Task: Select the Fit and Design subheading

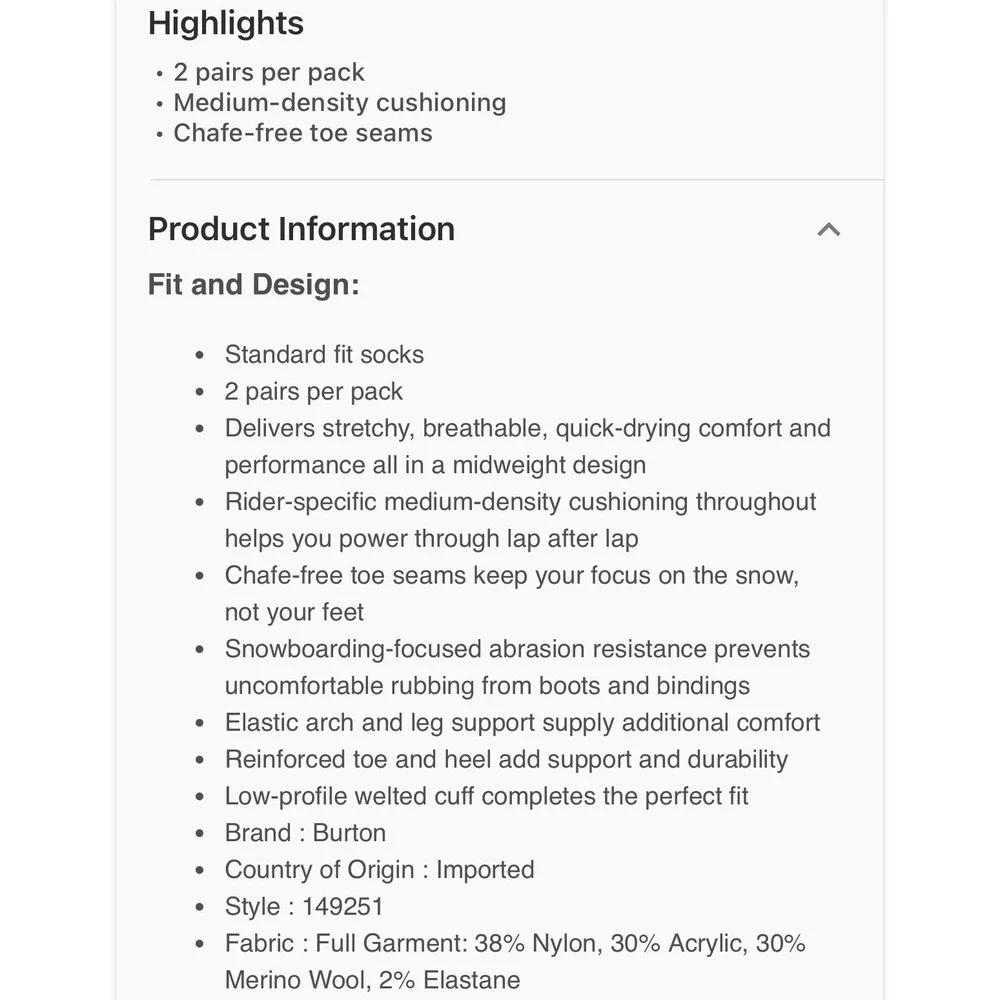Action: pos(254,284)
